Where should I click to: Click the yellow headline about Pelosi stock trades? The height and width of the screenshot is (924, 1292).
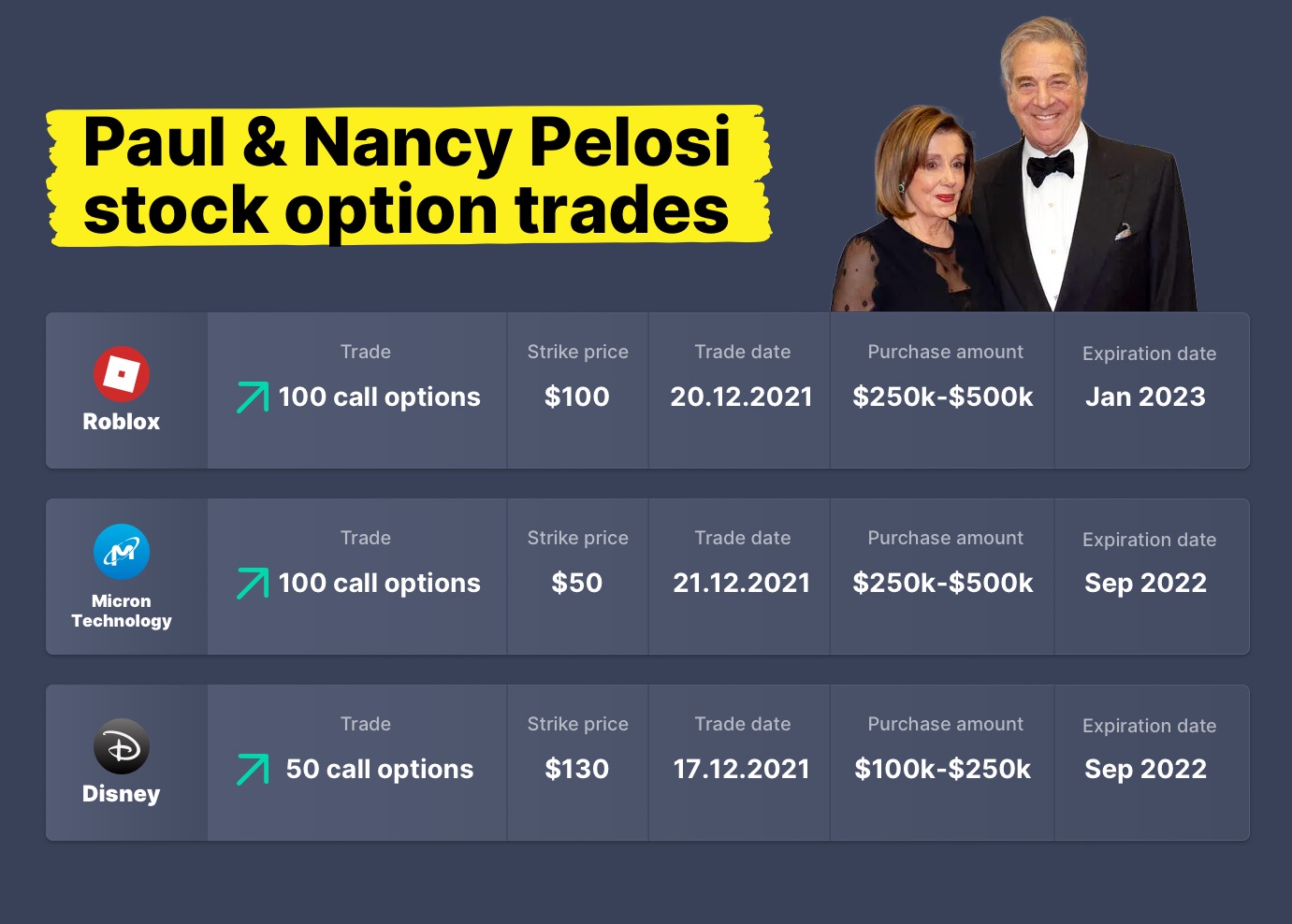tap(409, 176)
